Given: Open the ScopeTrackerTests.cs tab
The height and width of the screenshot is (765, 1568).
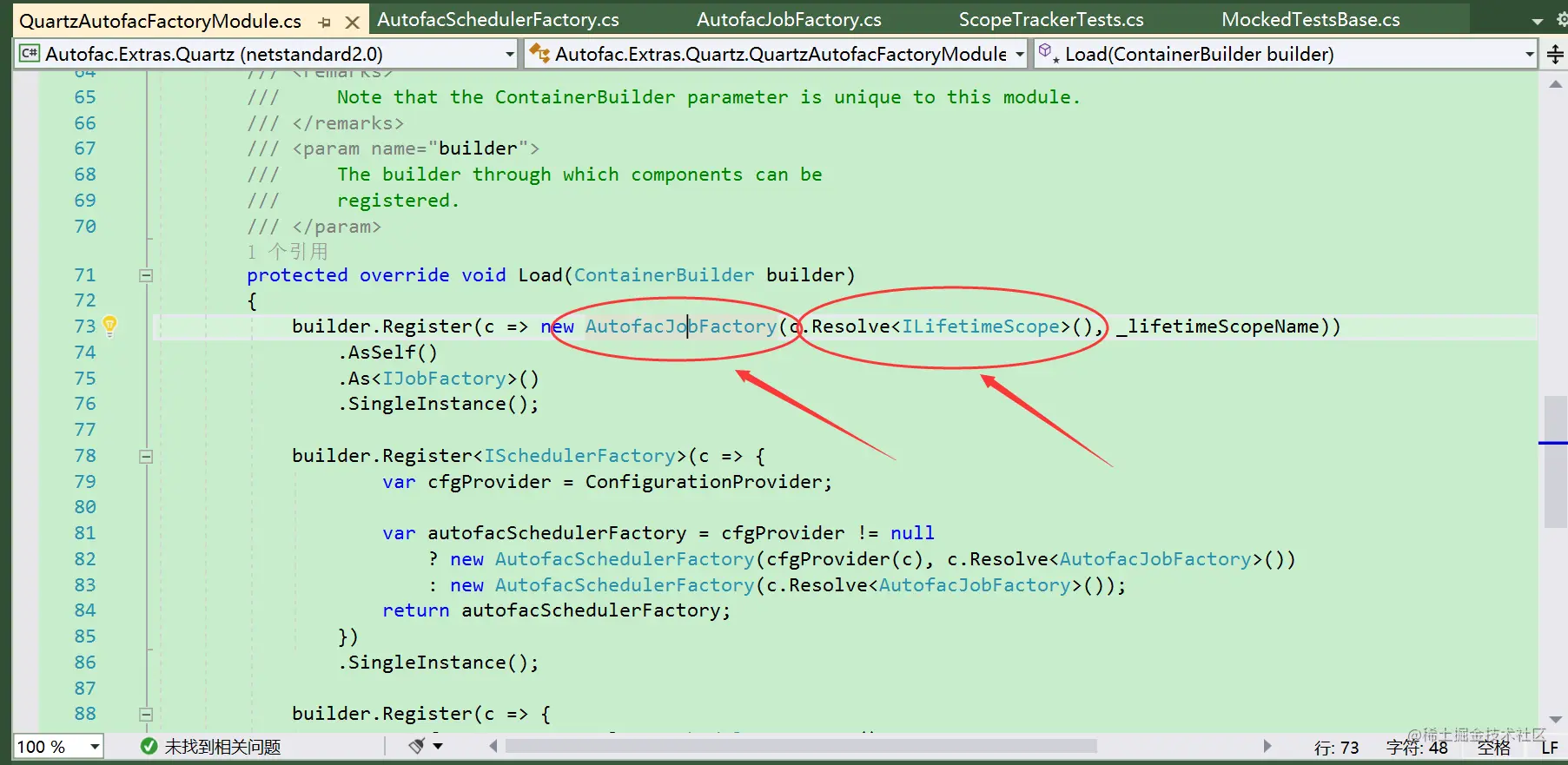Looking at the screenshot, I should pyautogui.click(x=1051, y=20).
